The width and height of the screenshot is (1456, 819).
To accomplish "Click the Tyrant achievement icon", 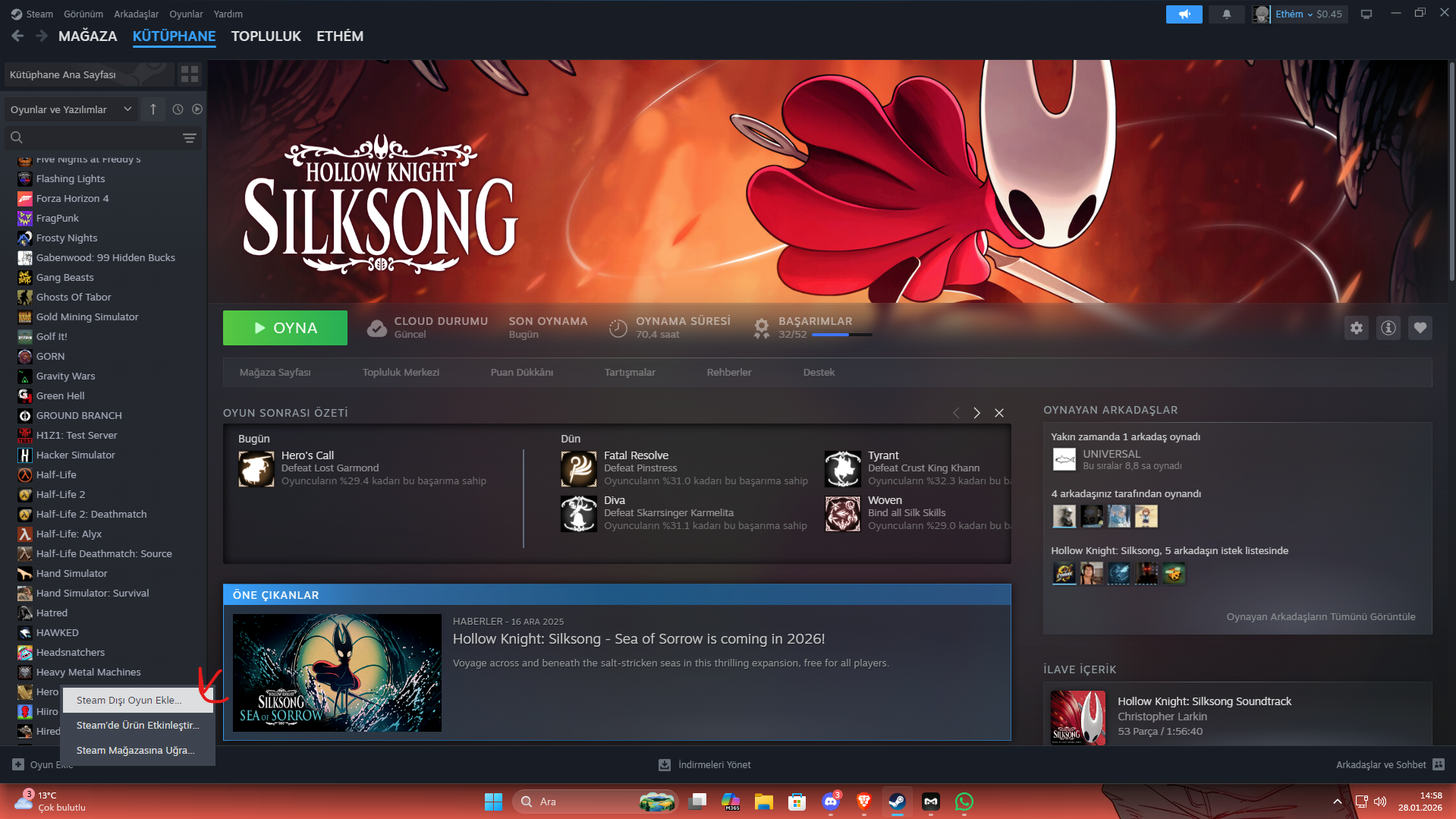I will 843,468.
